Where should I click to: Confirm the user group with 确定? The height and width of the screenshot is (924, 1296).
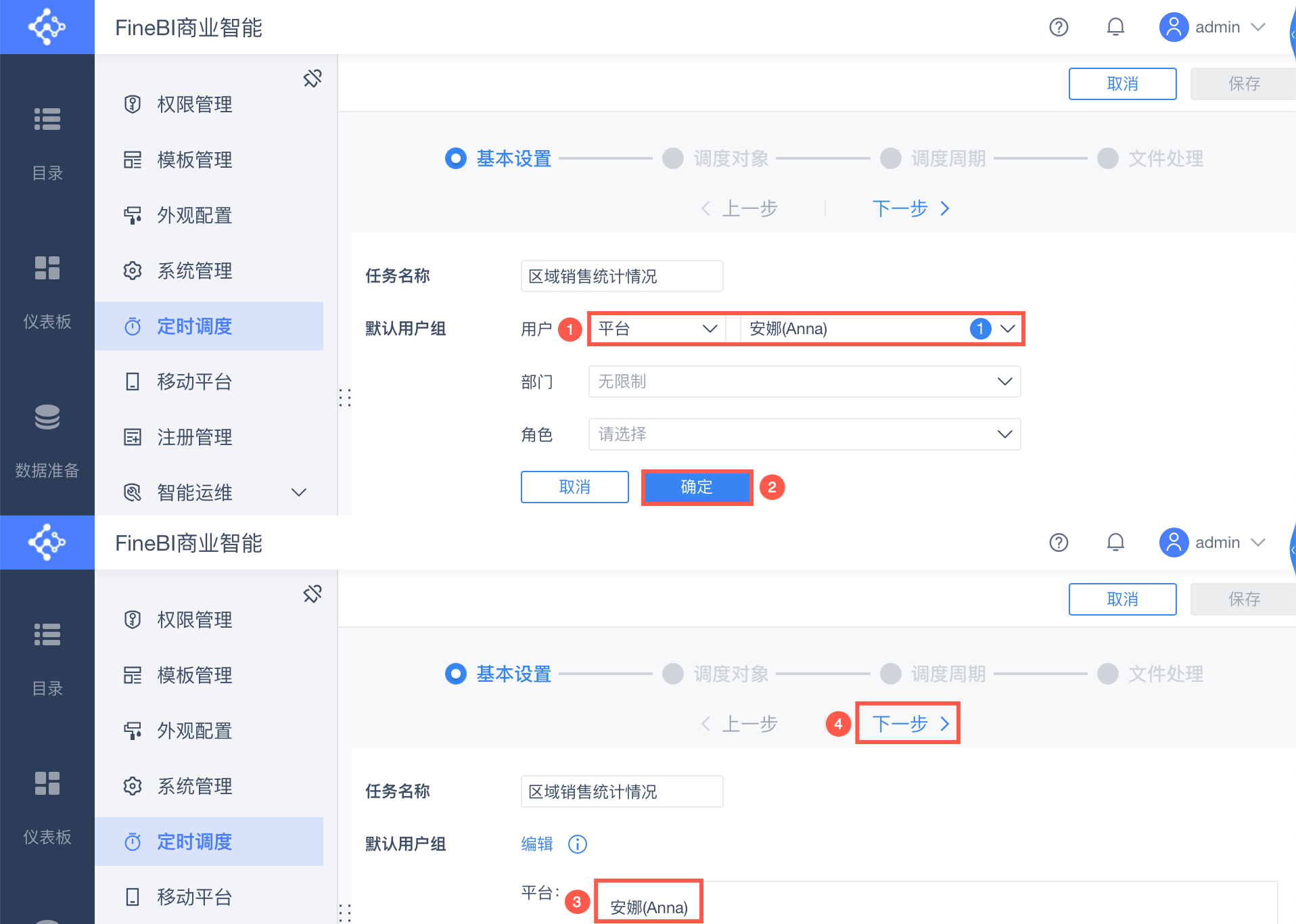(x=697, y=487)
